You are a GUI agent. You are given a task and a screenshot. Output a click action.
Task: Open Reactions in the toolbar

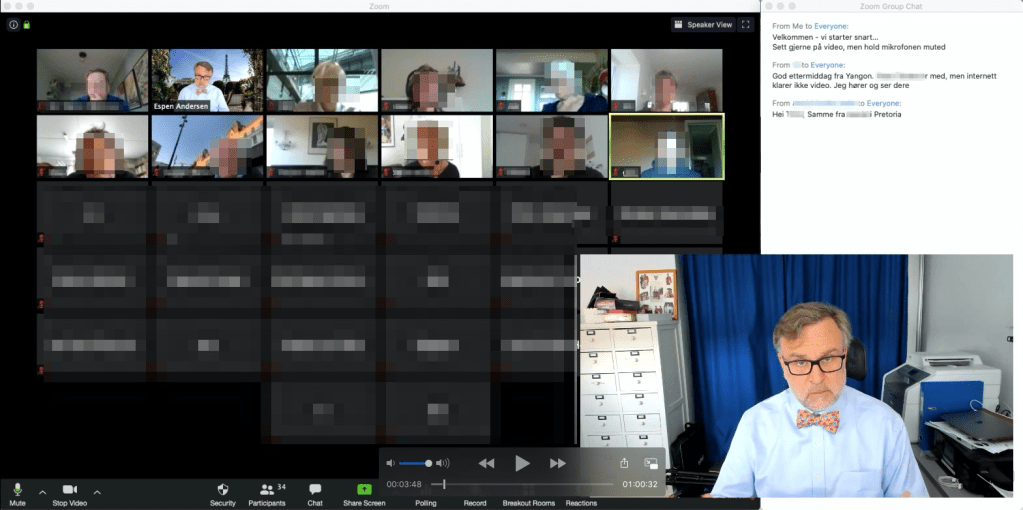[581, 502]
